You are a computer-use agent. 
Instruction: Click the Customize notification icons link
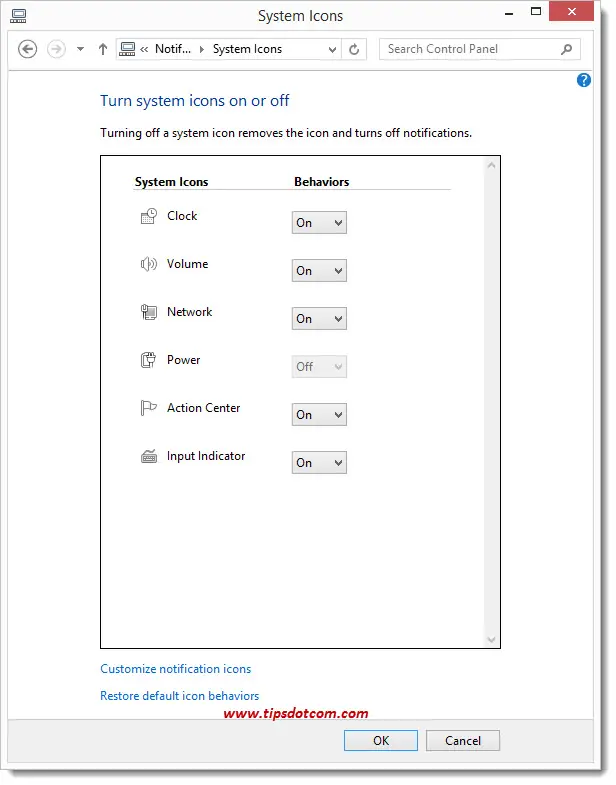click(x=175, y=669)
